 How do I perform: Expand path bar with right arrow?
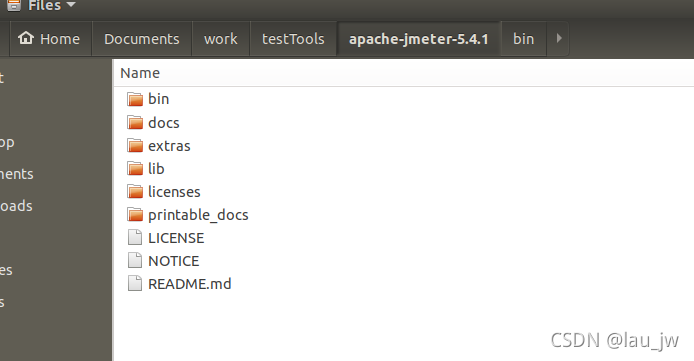coord(559,38)
